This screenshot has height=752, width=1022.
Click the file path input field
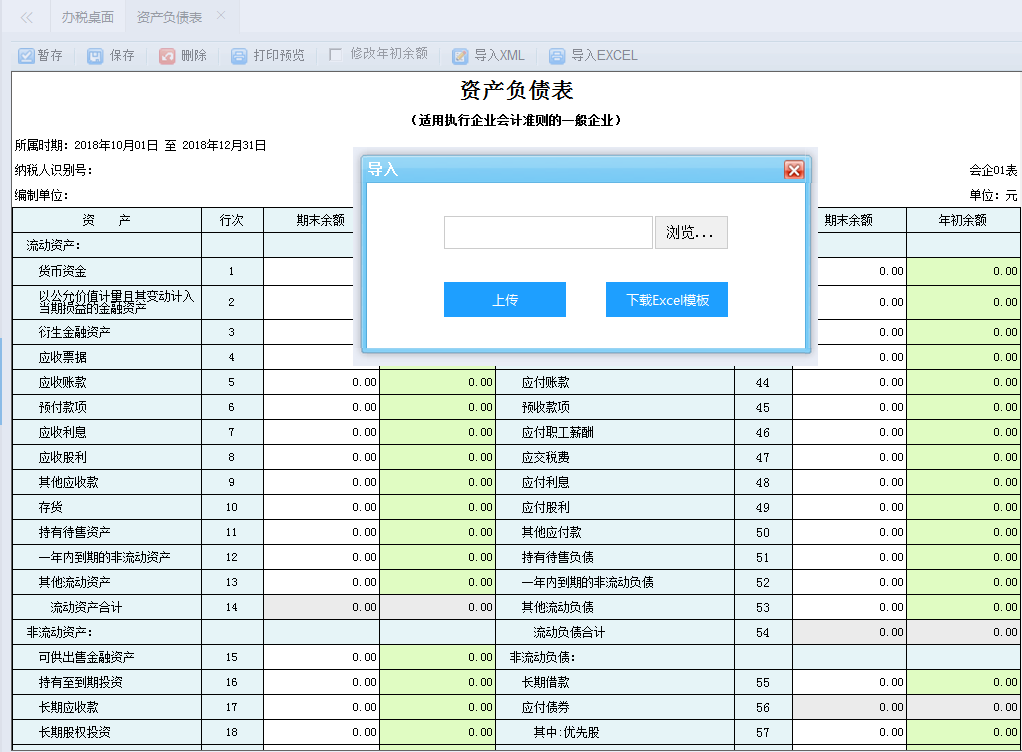(x=550, y=232)
